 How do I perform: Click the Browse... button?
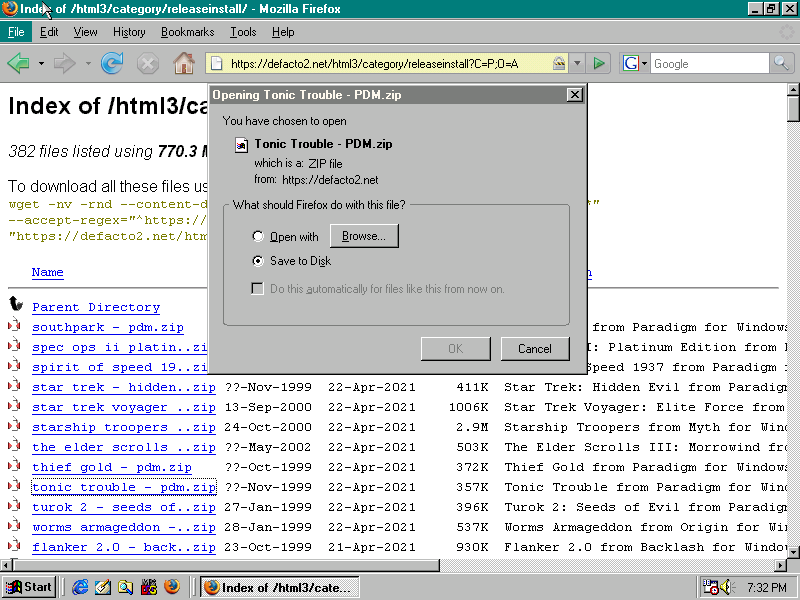click(x=364, y=236)
